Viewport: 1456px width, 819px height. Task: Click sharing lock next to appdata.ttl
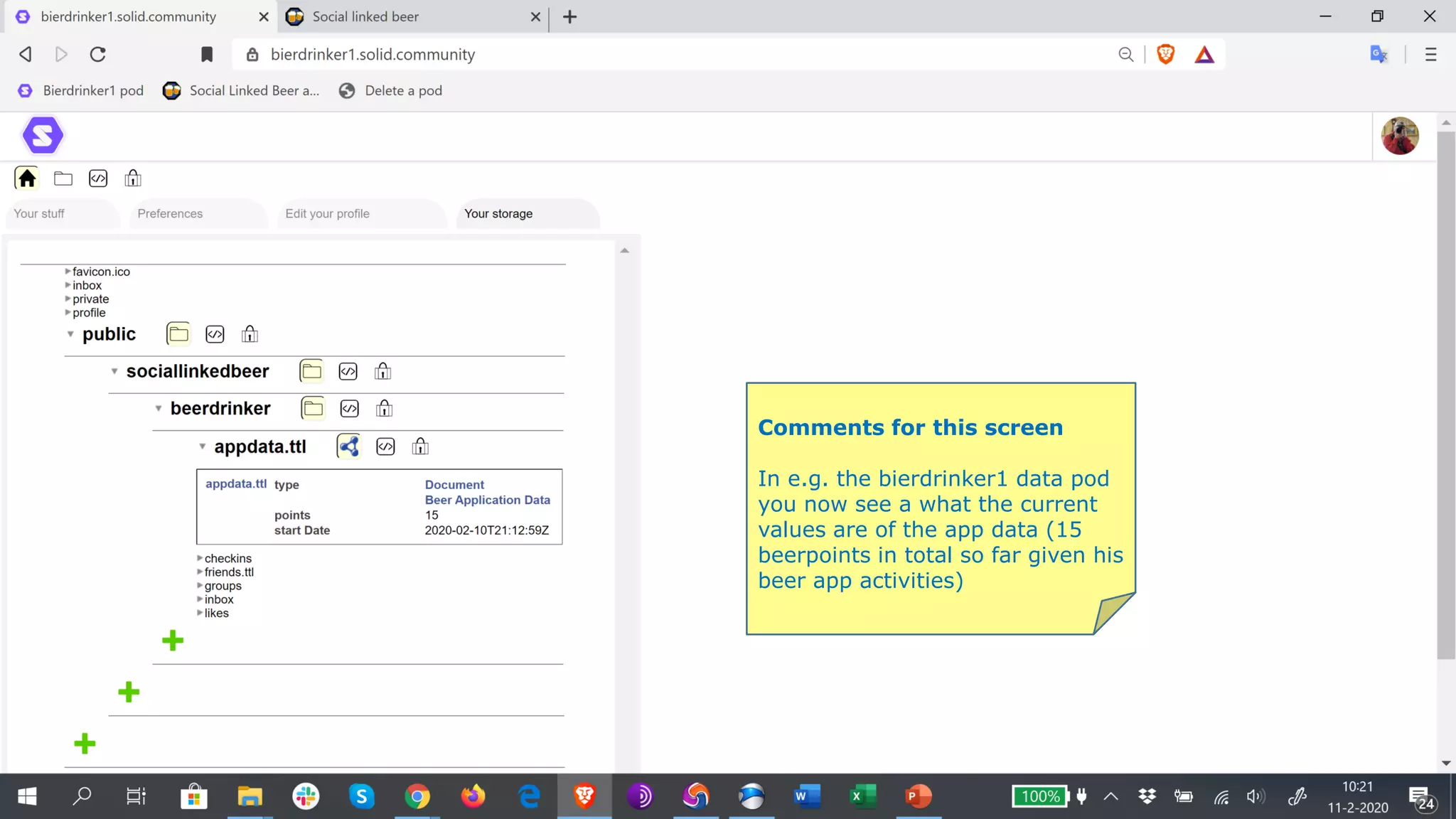(420, 446)
